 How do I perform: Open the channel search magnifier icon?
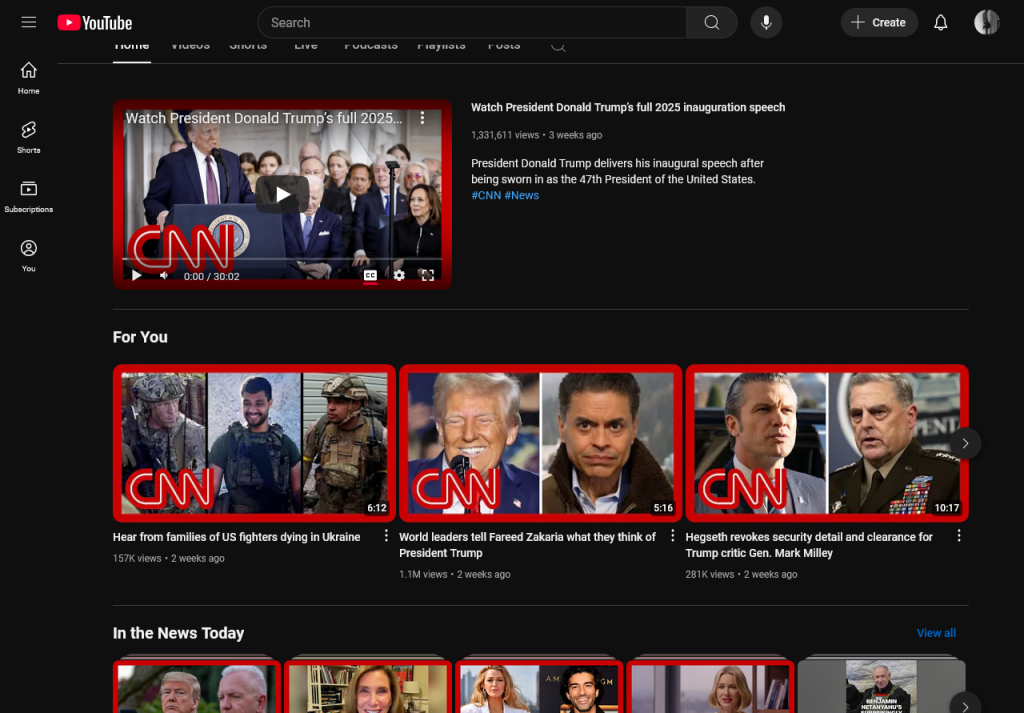[557, 45]
